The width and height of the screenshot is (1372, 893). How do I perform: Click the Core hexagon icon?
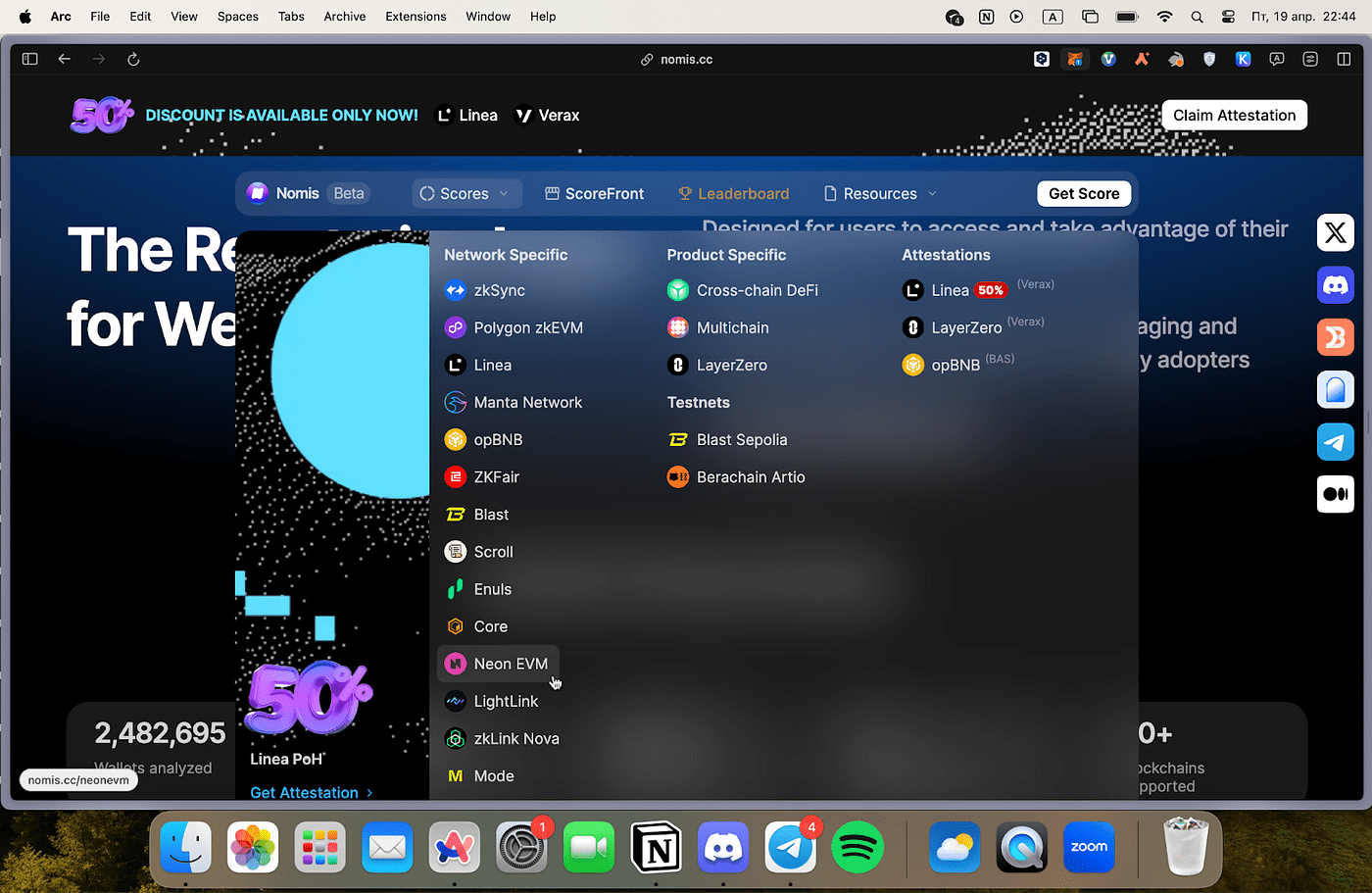455,626
